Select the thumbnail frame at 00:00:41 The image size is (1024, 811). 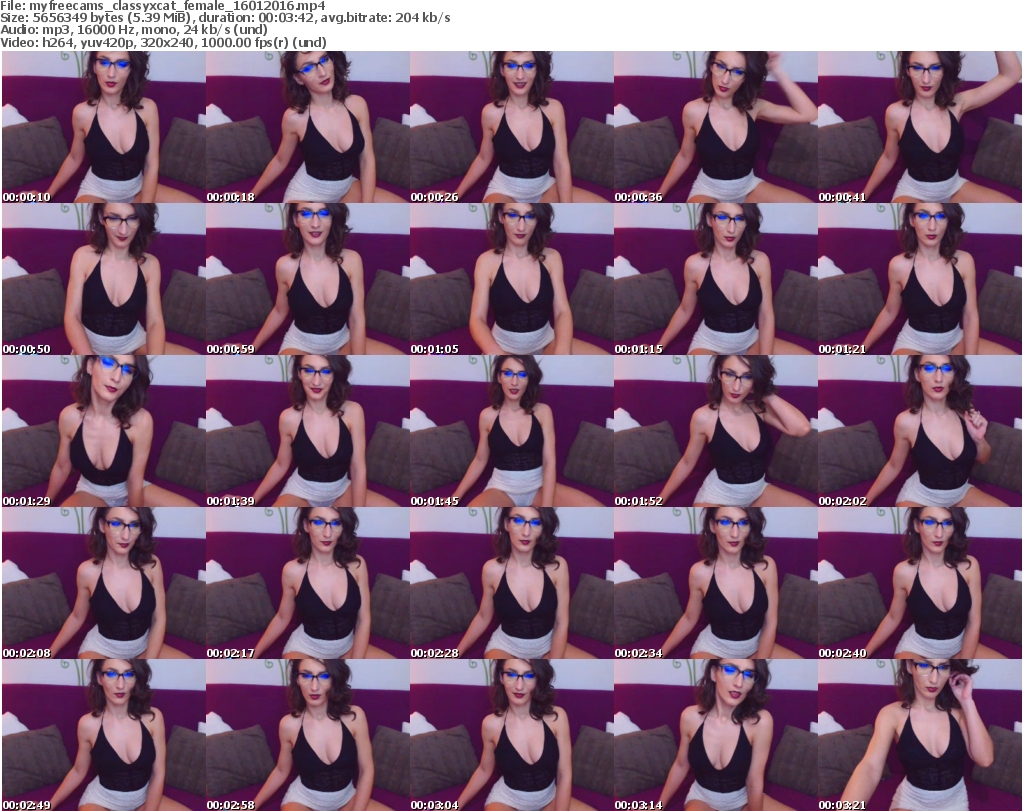(x=920, y=127)
